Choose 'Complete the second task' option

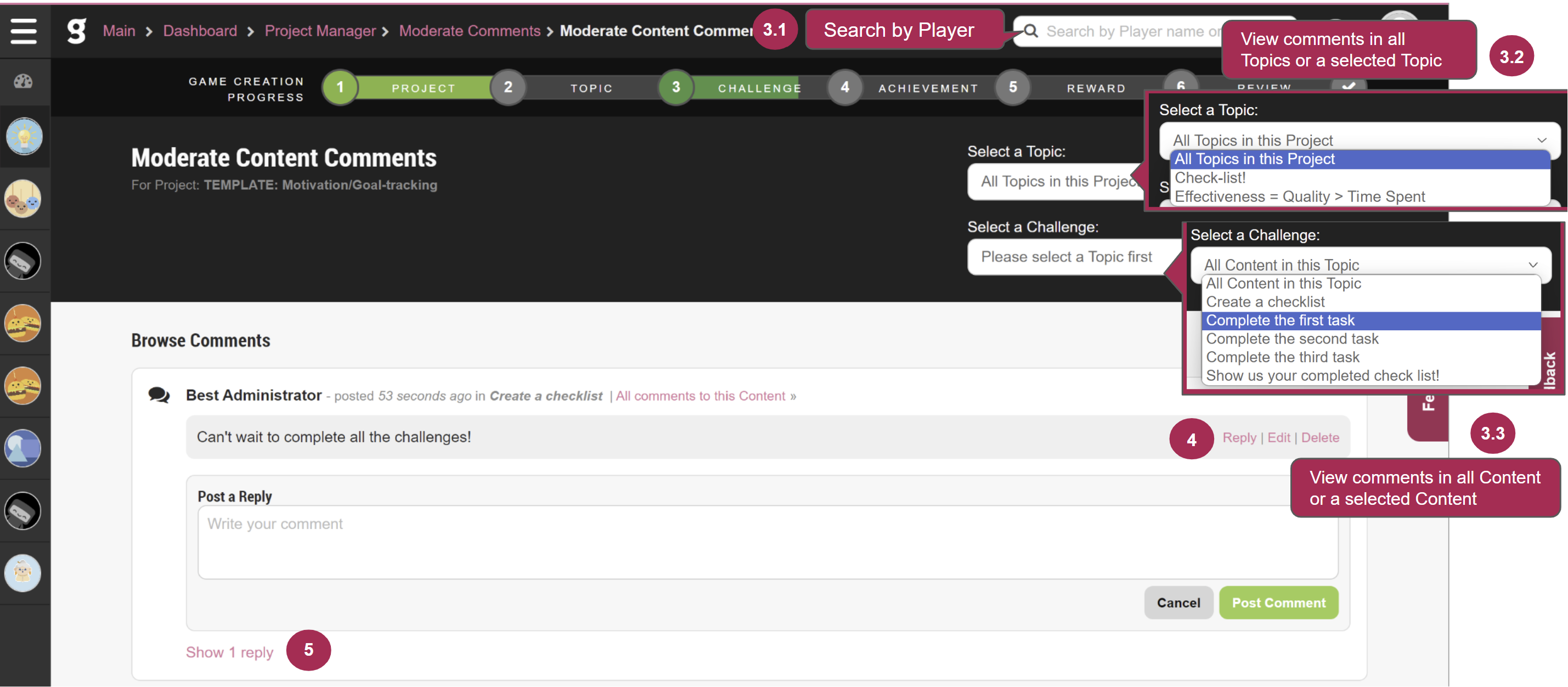coord(1372,339)
